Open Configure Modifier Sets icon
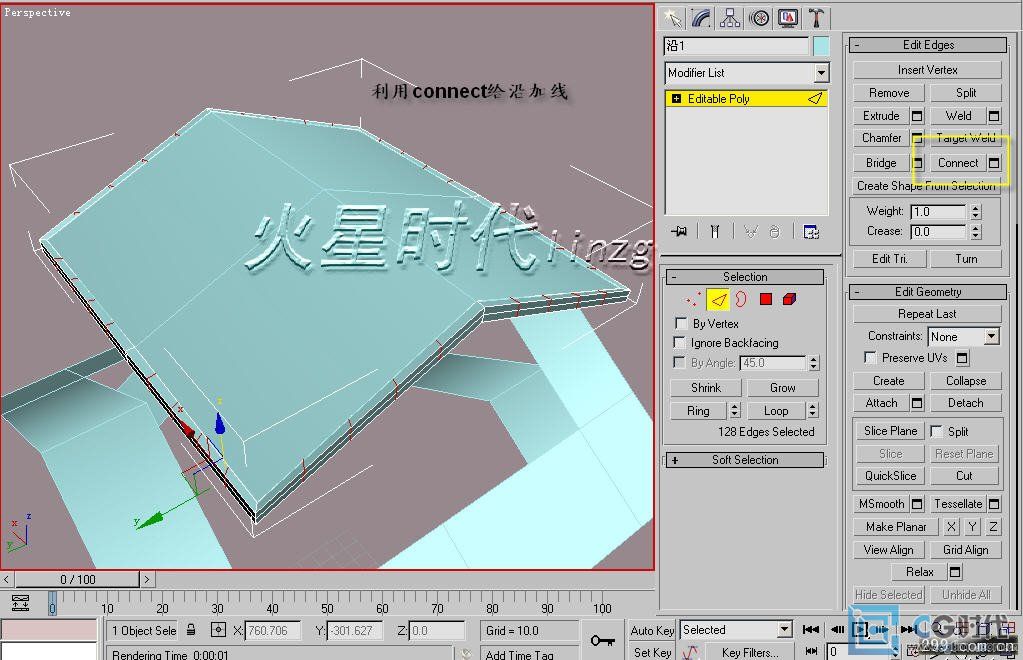The height and width of the screenshot is (660, 1023). (x=811, y=232)
